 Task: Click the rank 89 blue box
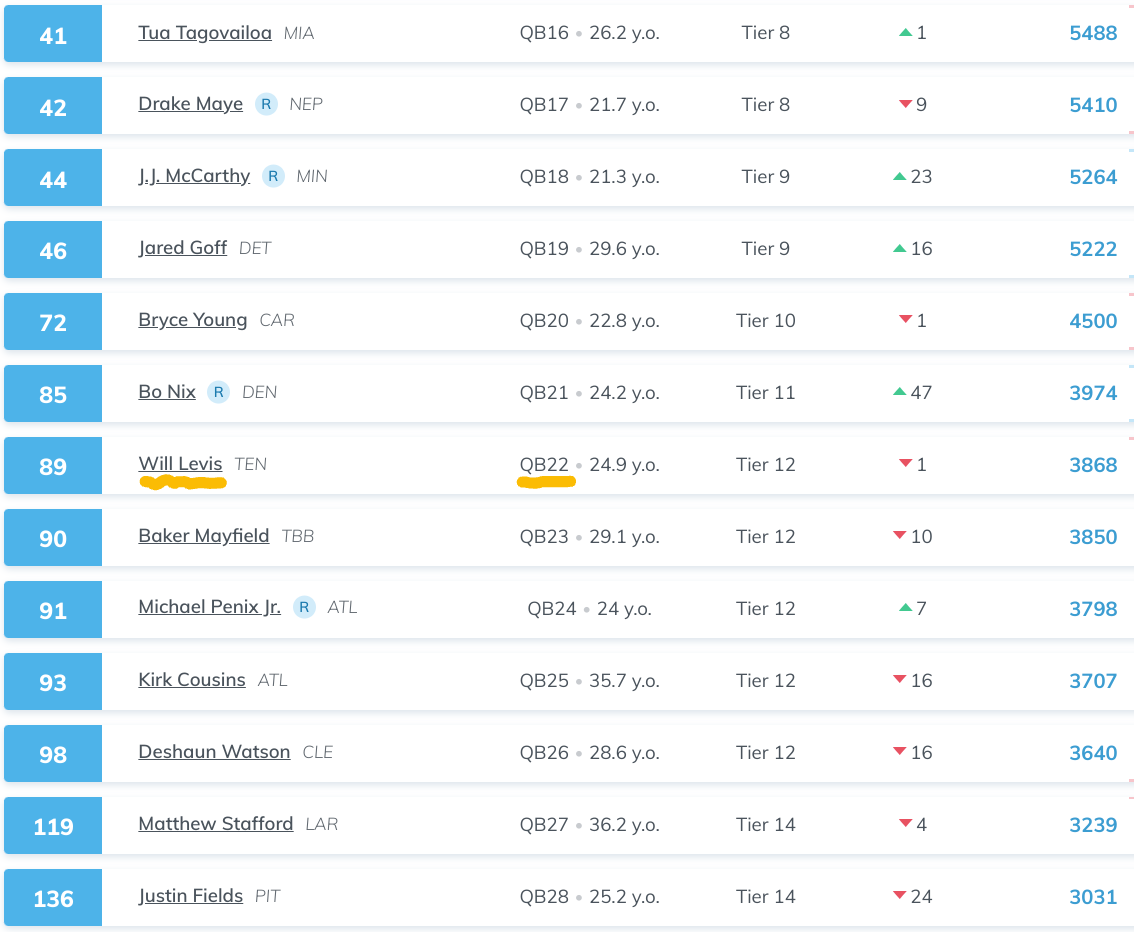point(53,466)
